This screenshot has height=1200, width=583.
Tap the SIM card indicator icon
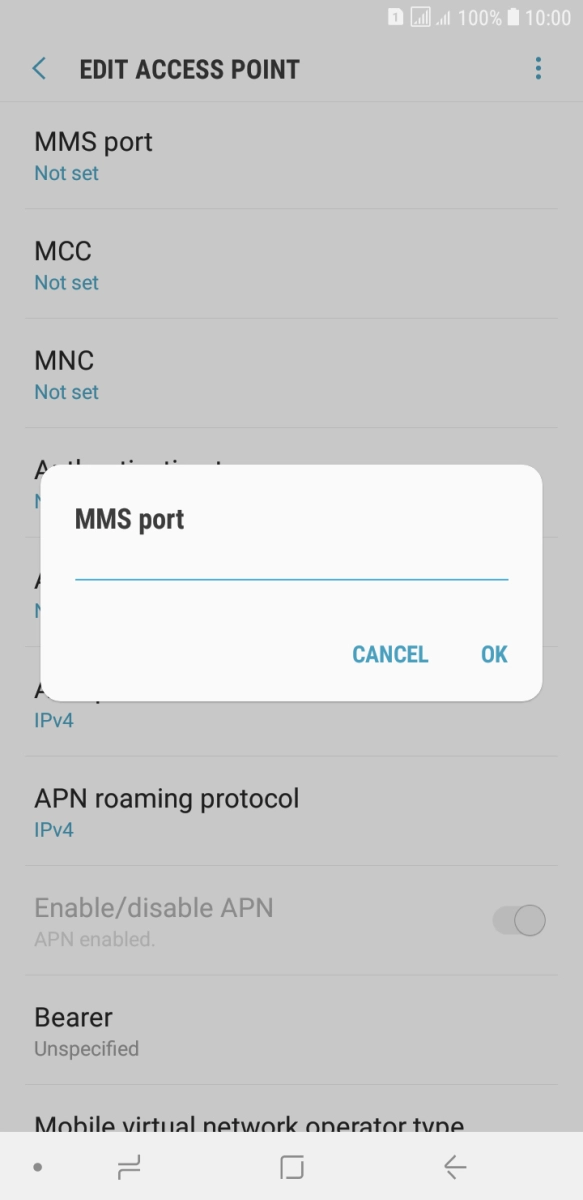point(396,17)
